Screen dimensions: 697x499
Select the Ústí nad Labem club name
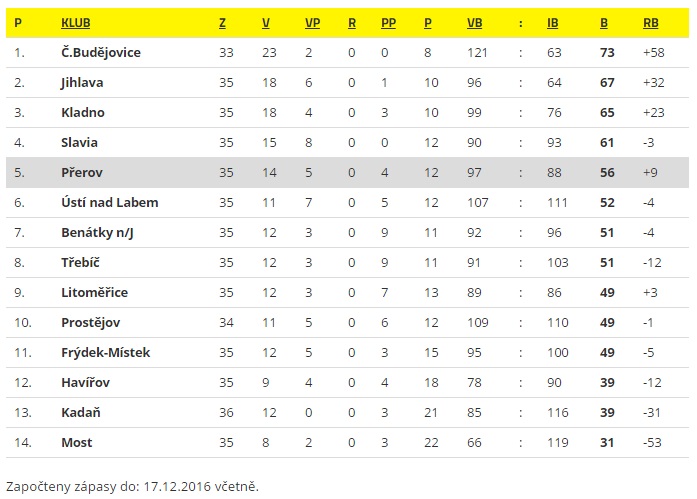[110, 203]
